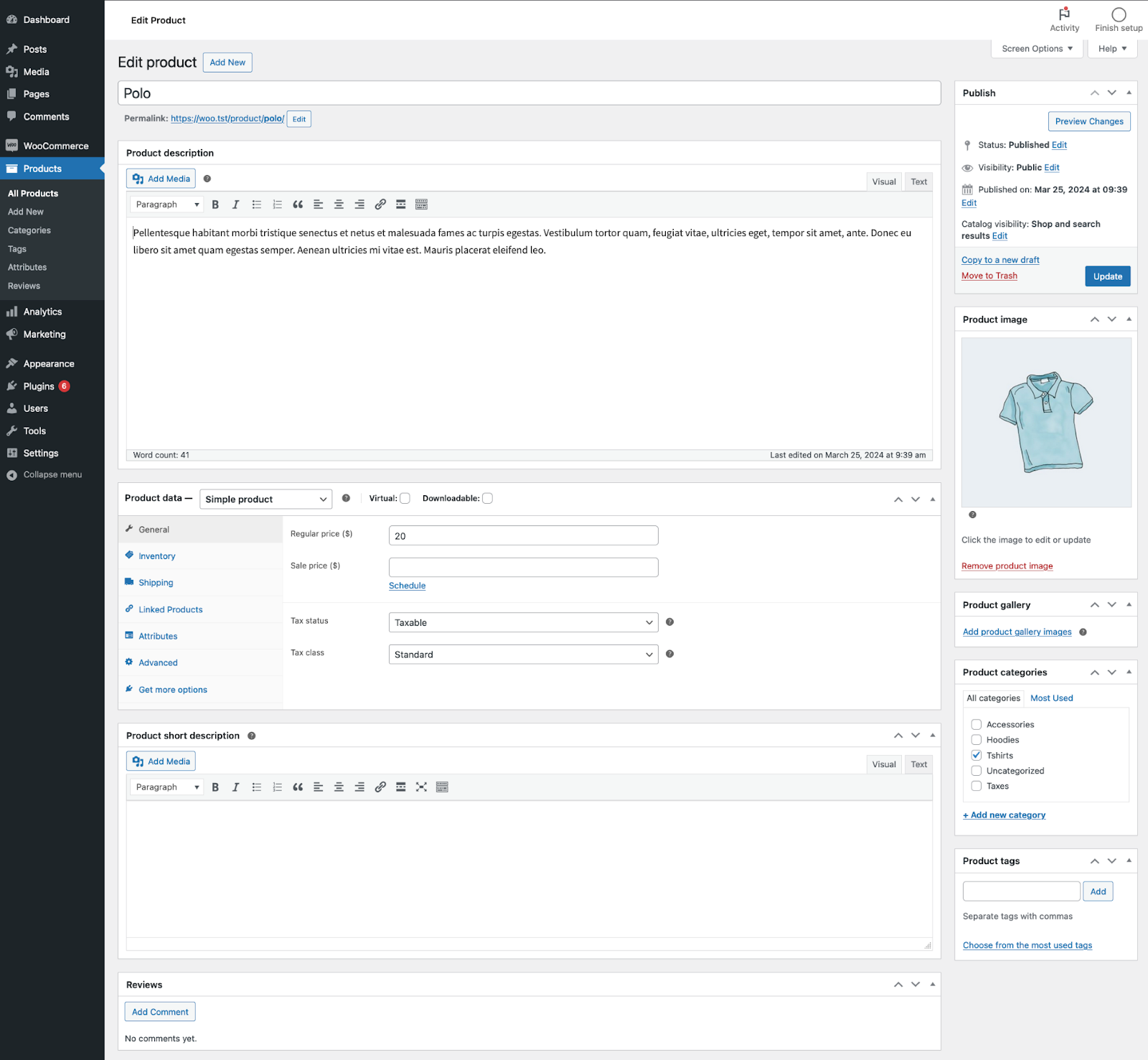Switch to the Text tab
This screenshot has height=1060, width=1148.
918,181
